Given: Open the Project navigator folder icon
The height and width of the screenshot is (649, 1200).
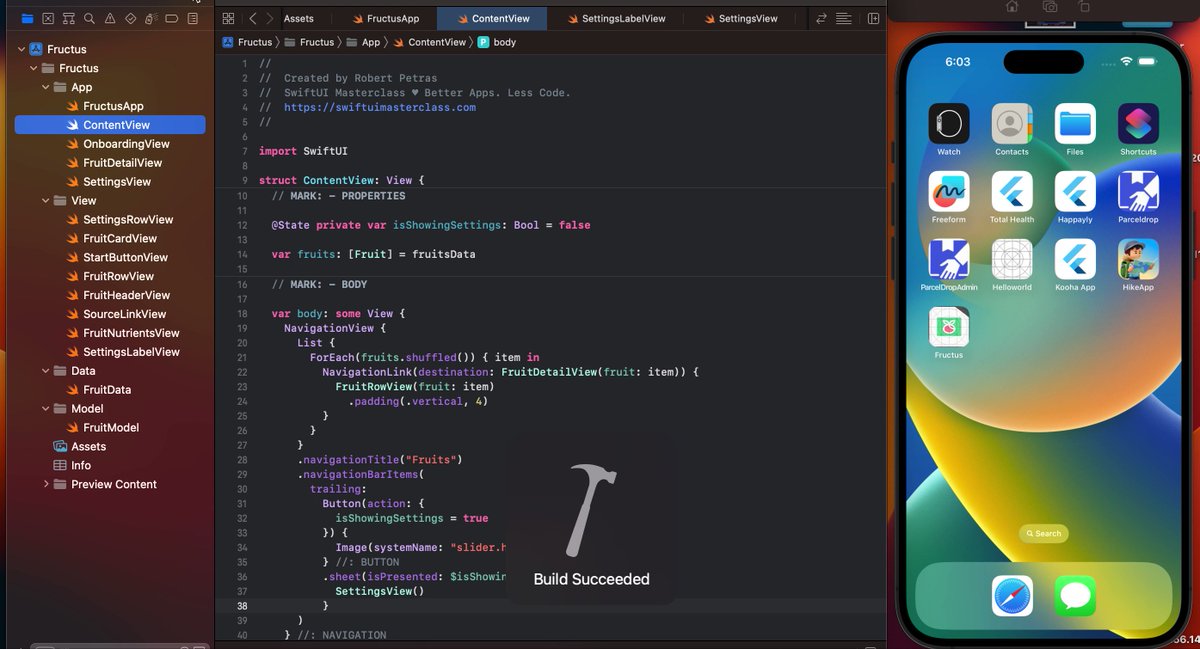Looking at the screenshot, I should pyautogui.click(x=27, y=18).
